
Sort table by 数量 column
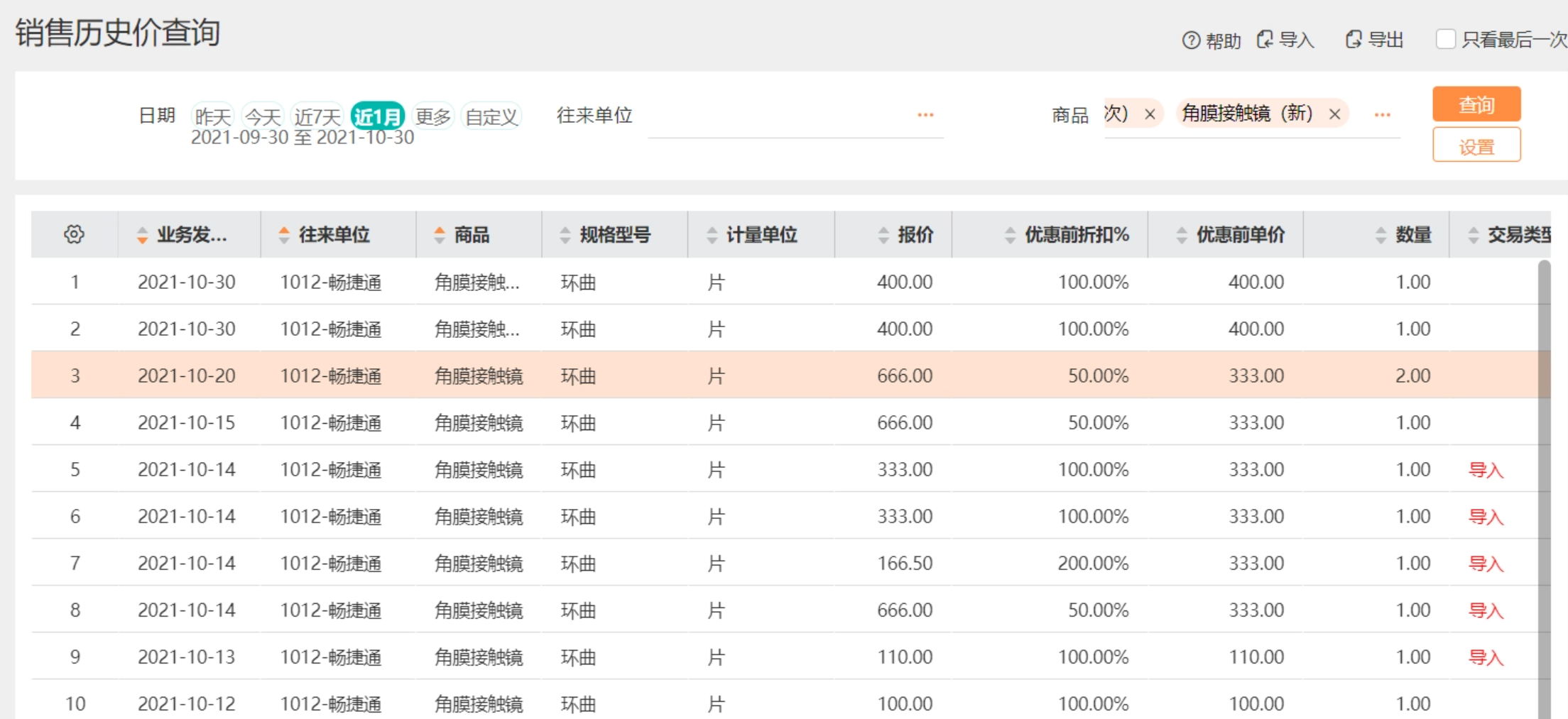click(x=1381, y=235)
